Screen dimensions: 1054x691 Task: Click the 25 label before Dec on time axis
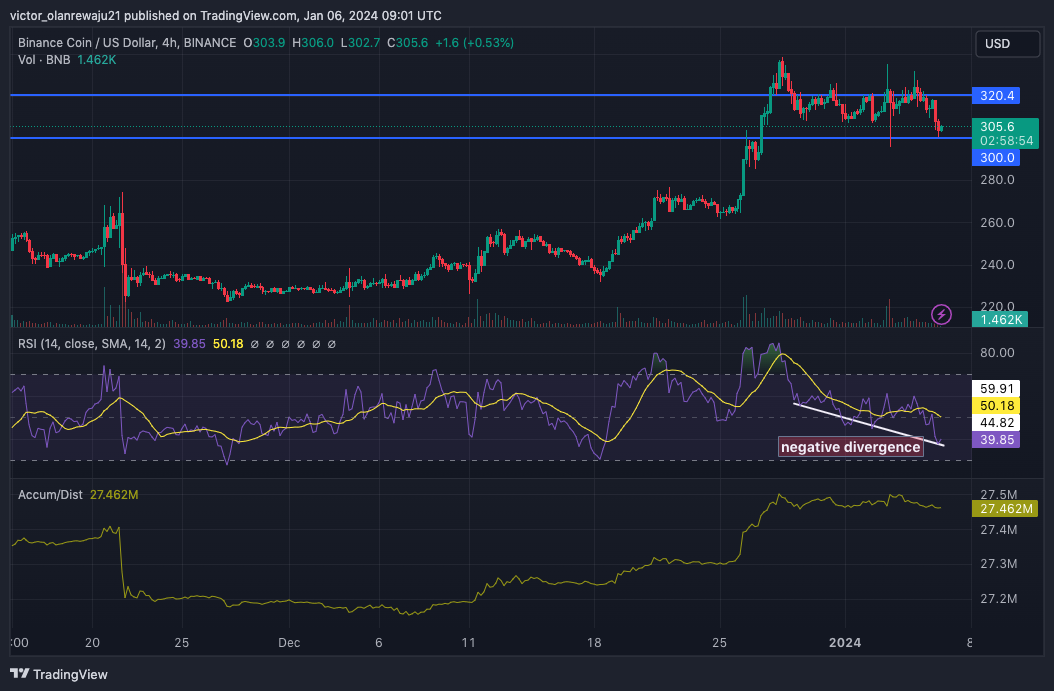(x=181, y=643)
